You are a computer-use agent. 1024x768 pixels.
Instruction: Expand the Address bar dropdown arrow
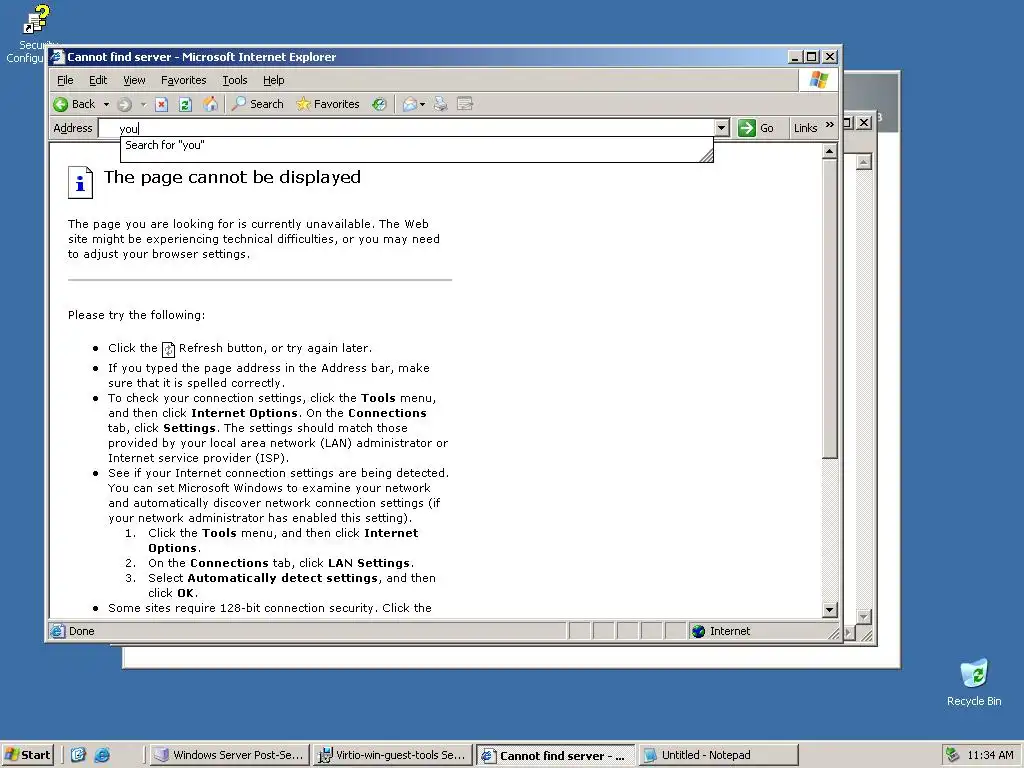point(722,128)
